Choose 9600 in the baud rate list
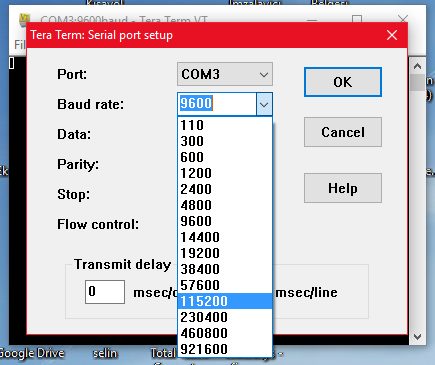The height and width of the screenshot is (365, 435). point(225,221)
